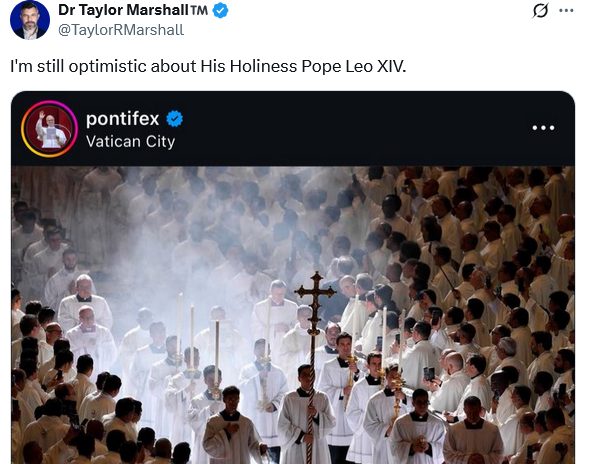592x464 pixels.
Task: Click the words "His Holiness" in the tweet
Action: tap(249, 66)
